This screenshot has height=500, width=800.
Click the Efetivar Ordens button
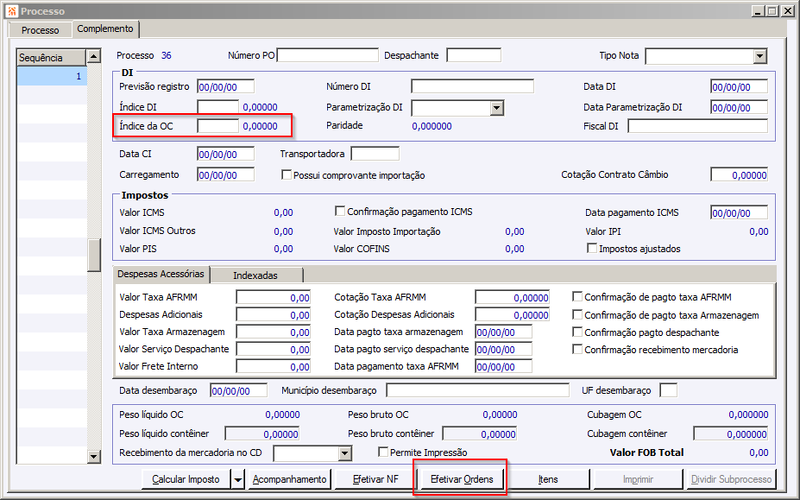tap(462, 479)
